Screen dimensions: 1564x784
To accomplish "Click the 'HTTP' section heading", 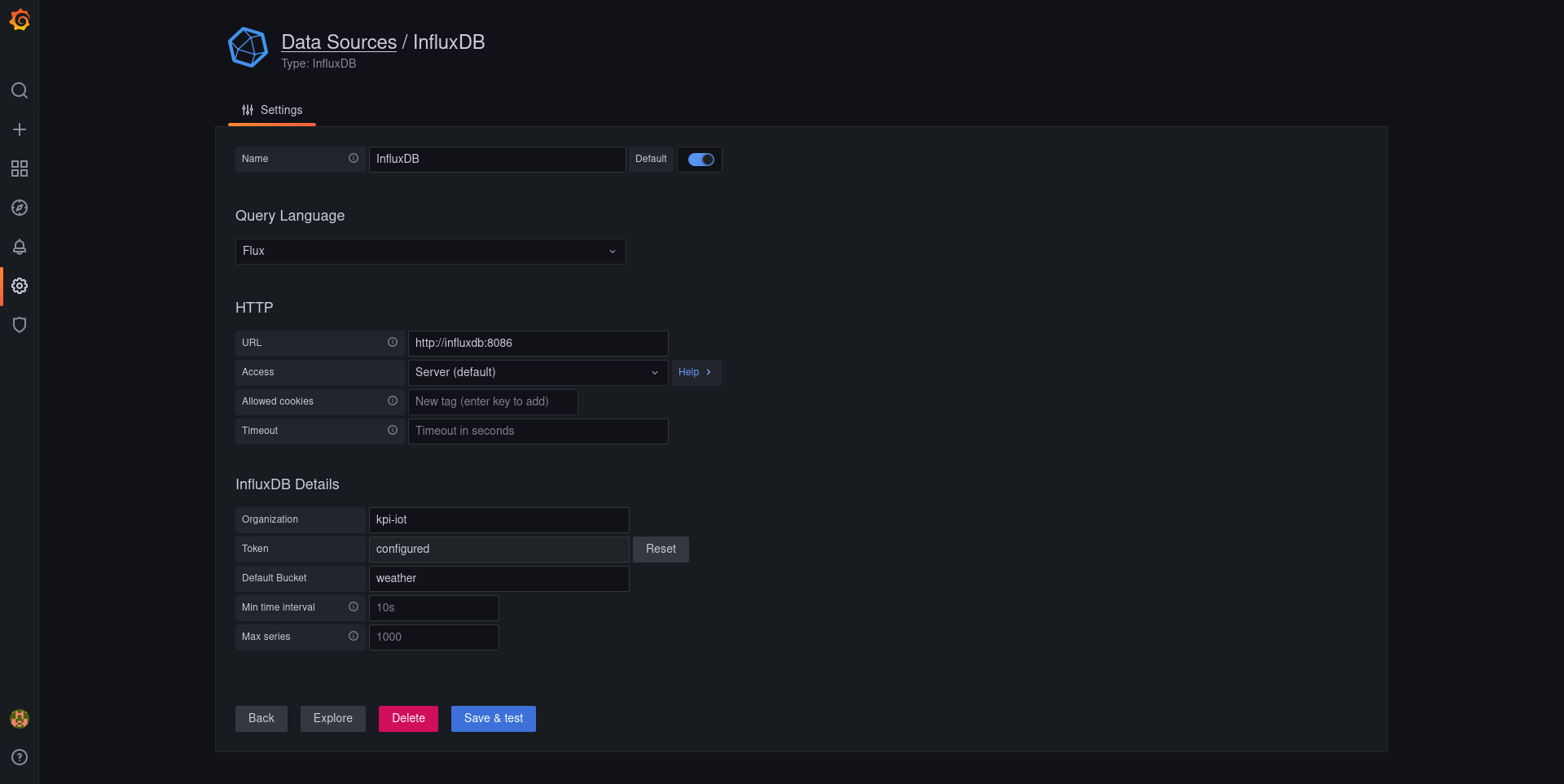I will tap(254, 308).
